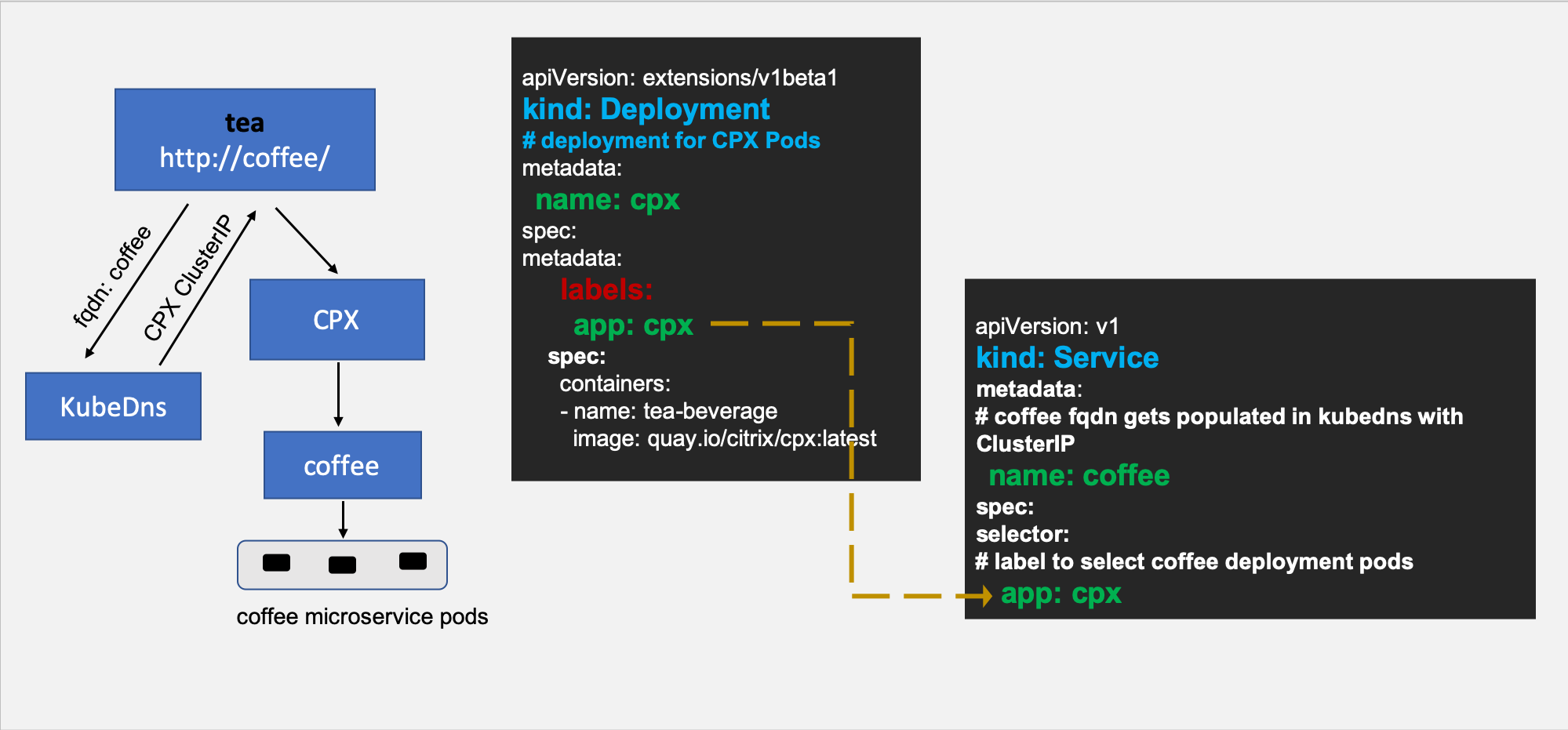
Task: Select the CPX box in diagram
Action: [337, 320]
